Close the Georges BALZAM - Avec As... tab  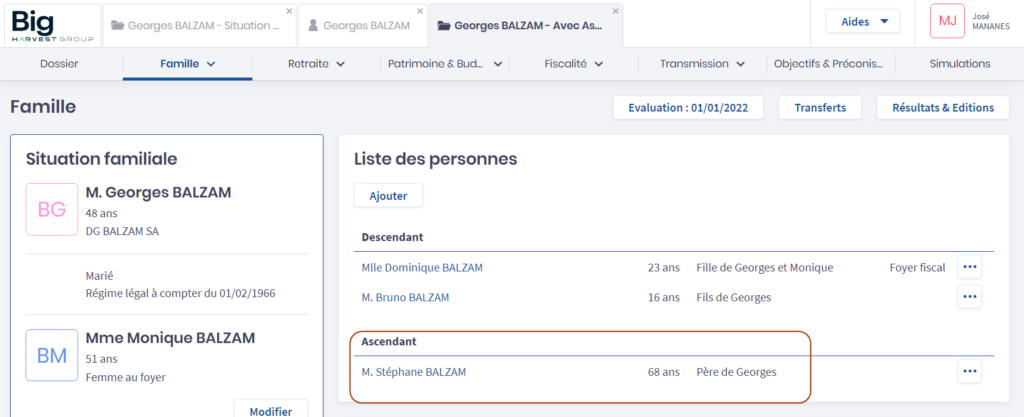[615, 11]
